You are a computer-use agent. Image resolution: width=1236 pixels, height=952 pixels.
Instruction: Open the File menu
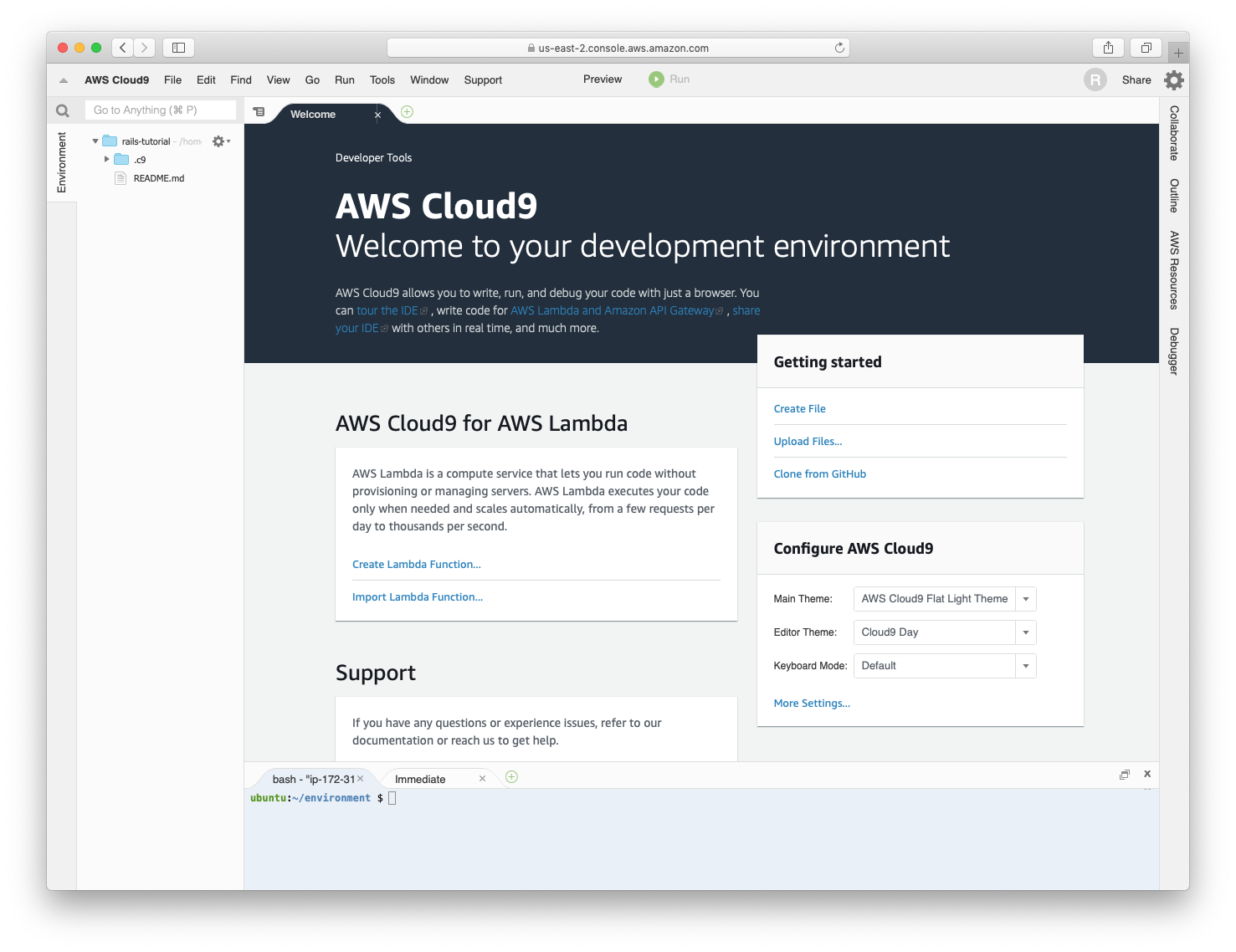click(x=172, y=80)
